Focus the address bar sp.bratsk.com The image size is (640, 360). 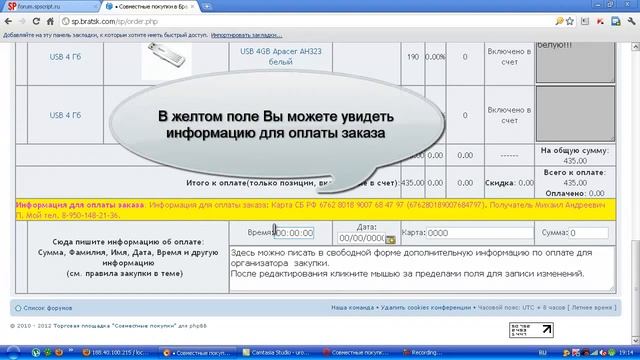tap(306, 21)
